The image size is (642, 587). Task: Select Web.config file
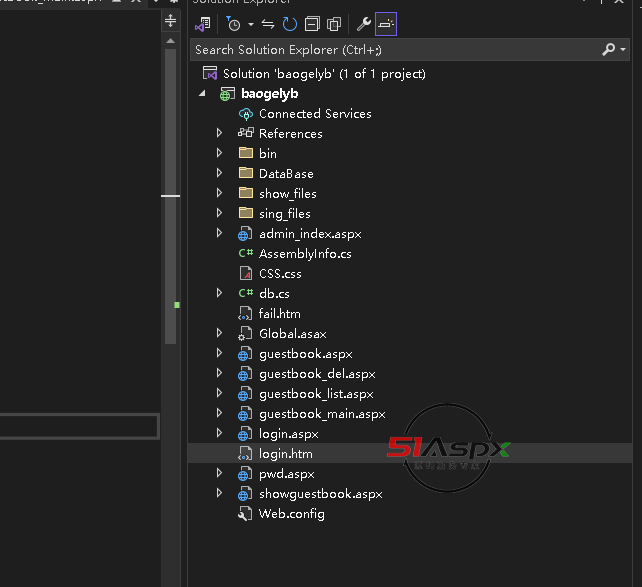click(x=291, y=514)
